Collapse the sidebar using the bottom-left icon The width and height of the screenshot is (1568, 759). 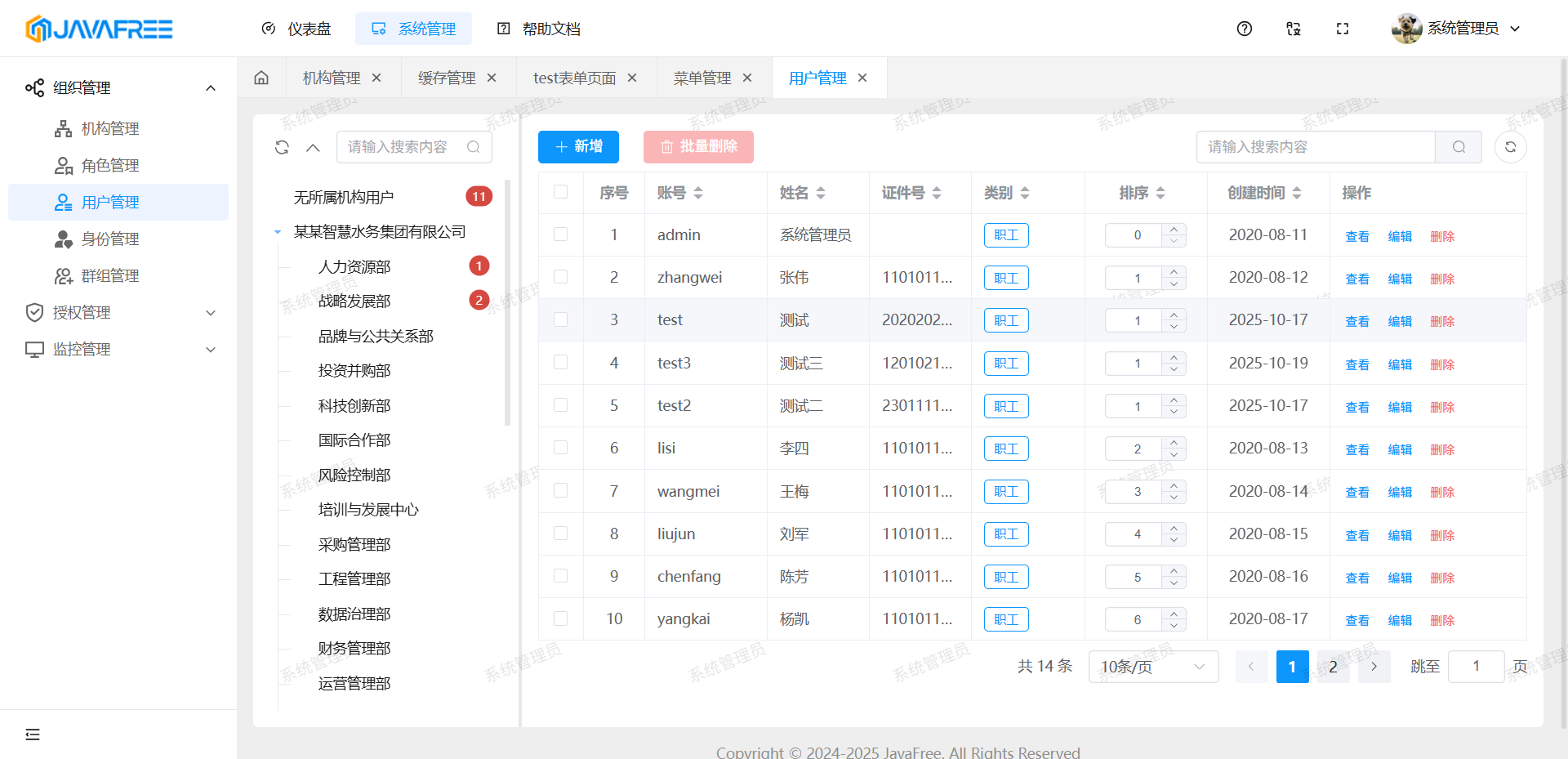pos(32,734)
